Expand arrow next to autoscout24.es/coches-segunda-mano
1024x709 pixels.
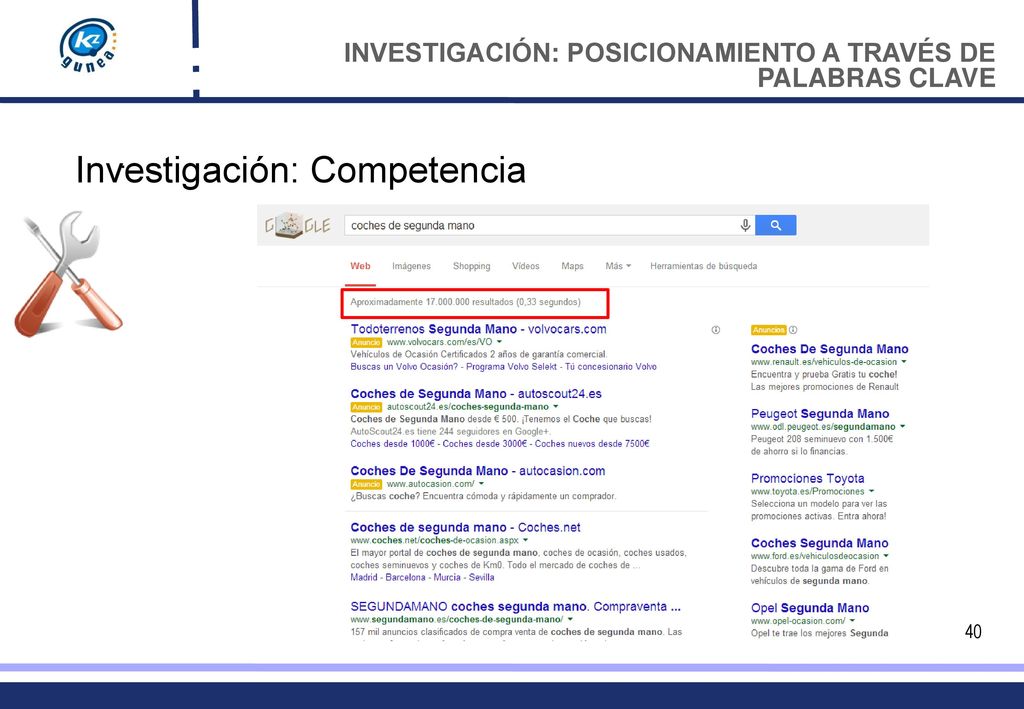[x=556, y=406]
